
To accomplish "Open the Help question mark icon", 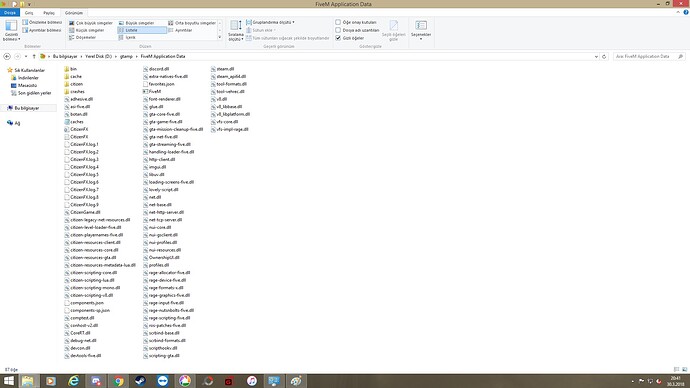I will pyautogui.click(x=686, y=13).
